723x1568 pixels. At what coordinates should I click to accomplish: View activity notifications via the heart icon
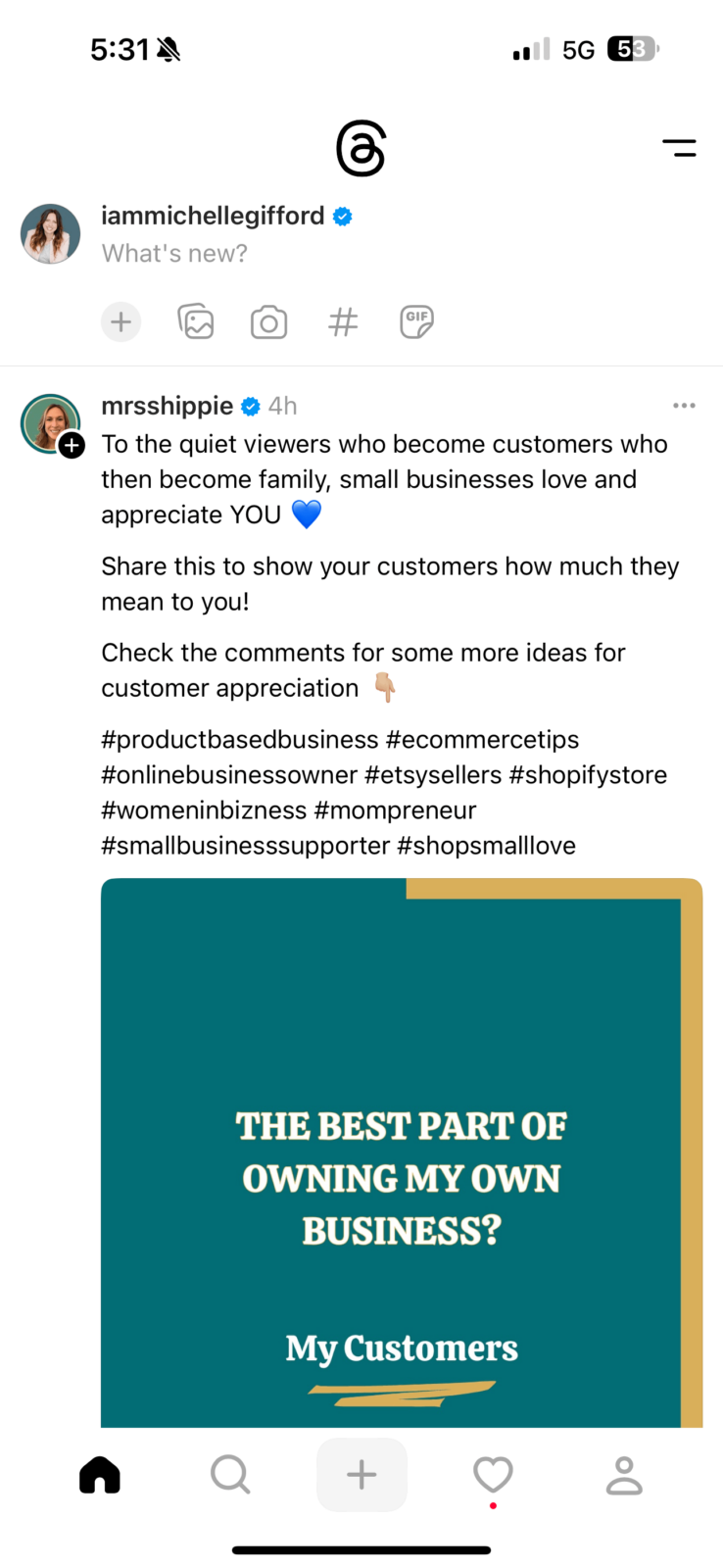coord(493,1475)
